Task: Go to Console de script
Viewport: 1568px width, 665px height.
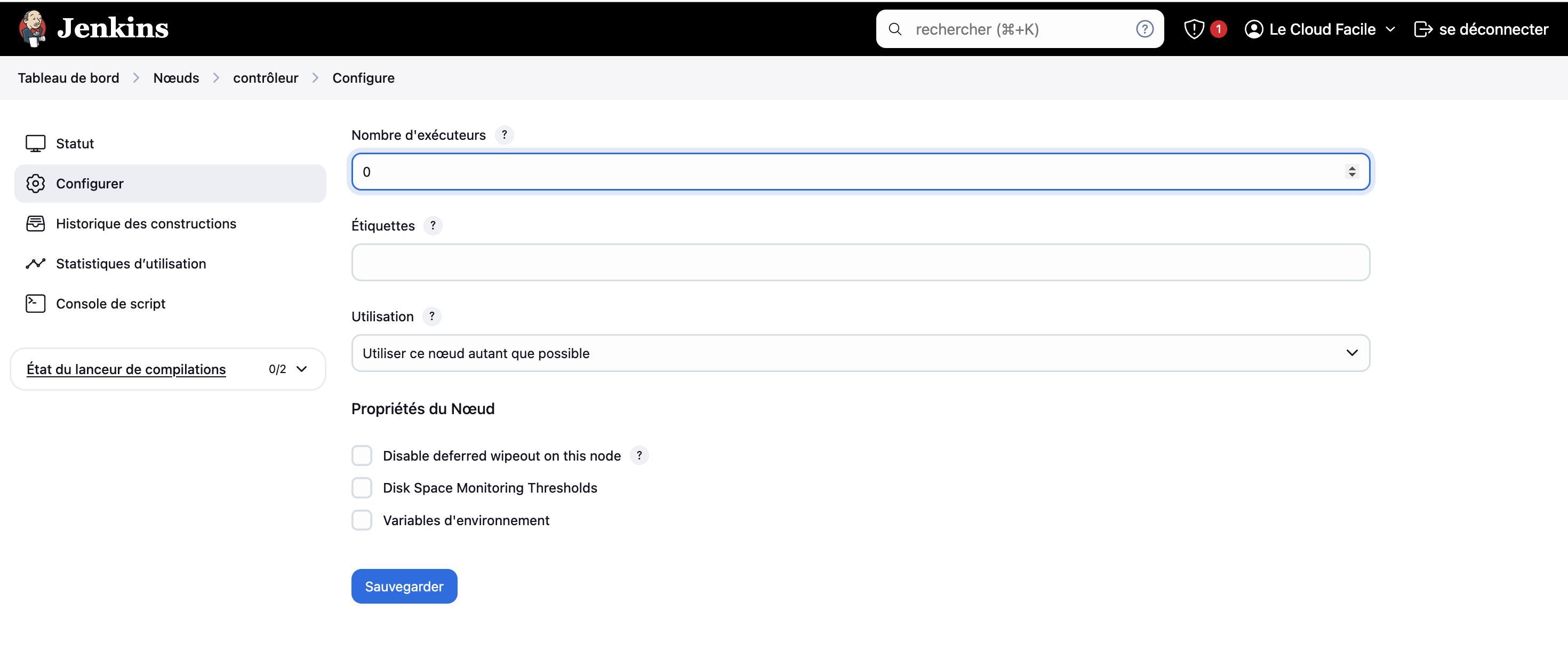Action: click(110, 303)
